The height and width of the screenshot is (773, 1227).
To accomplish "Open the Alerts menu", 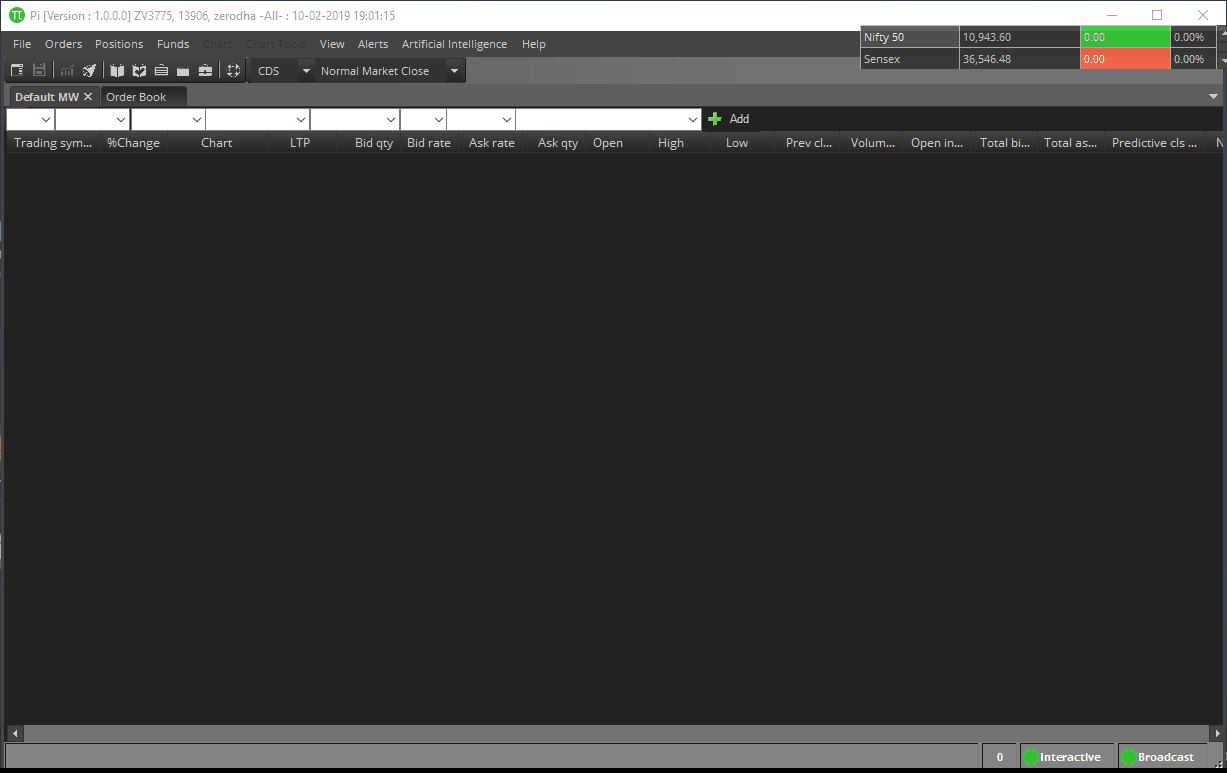I will click(373, 44).
